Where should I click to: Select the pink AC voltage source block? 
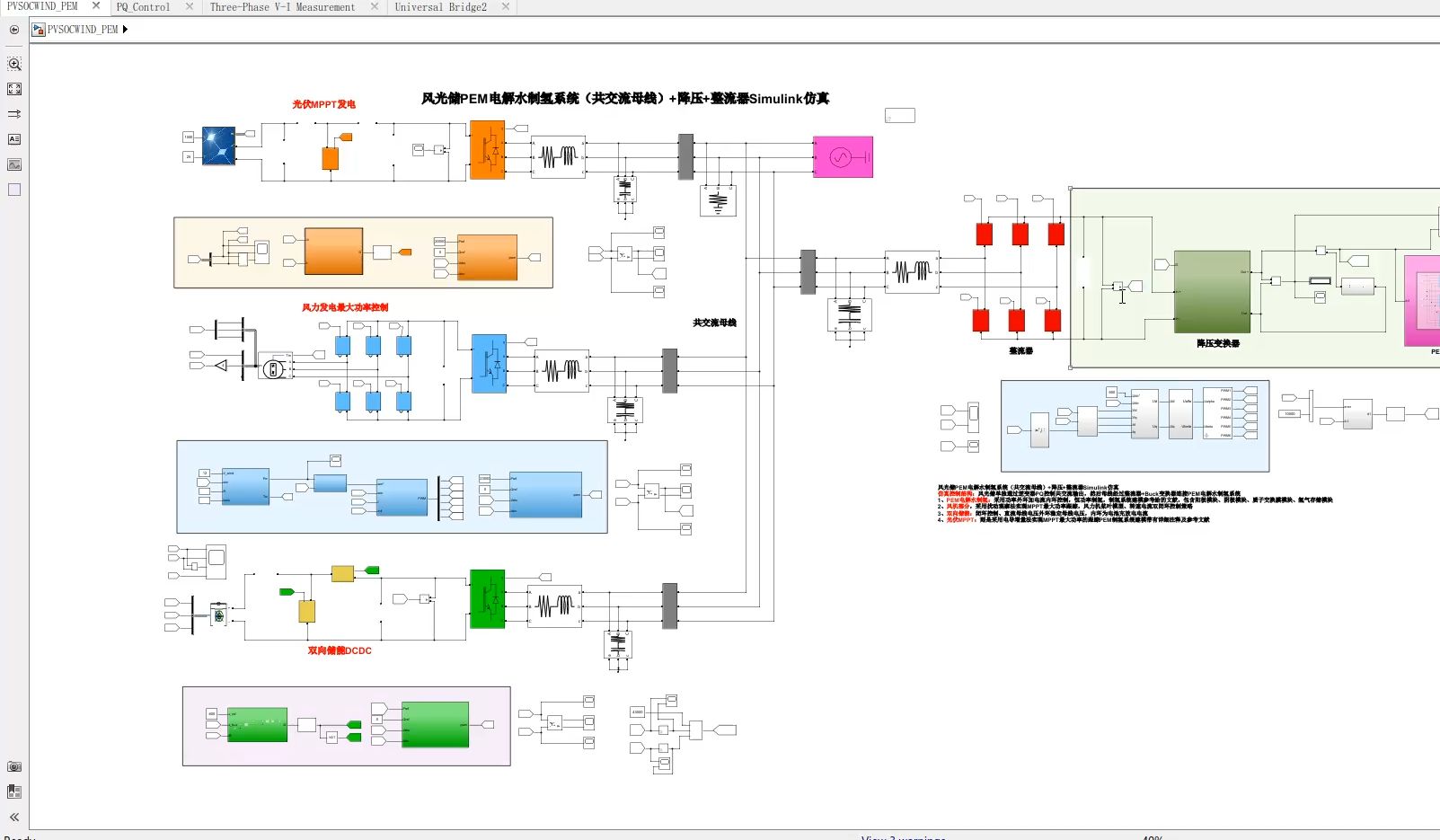(x=843, y=157)
